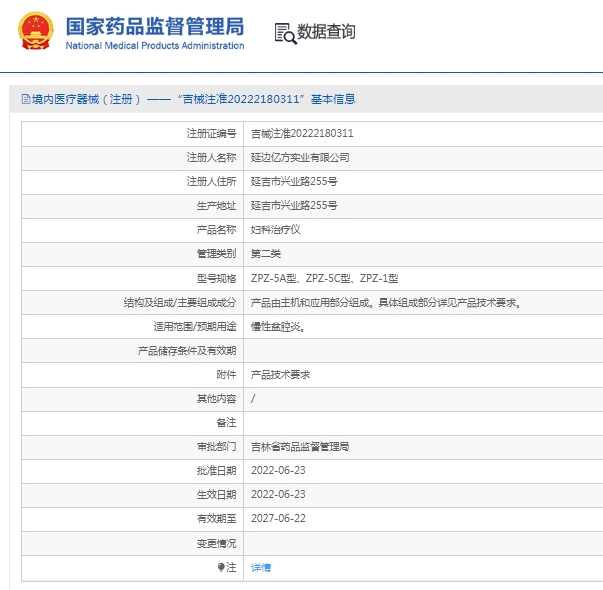Click the 注册证编号 label
The width and height of the screenshot is (603, 590).
(212, 133)
